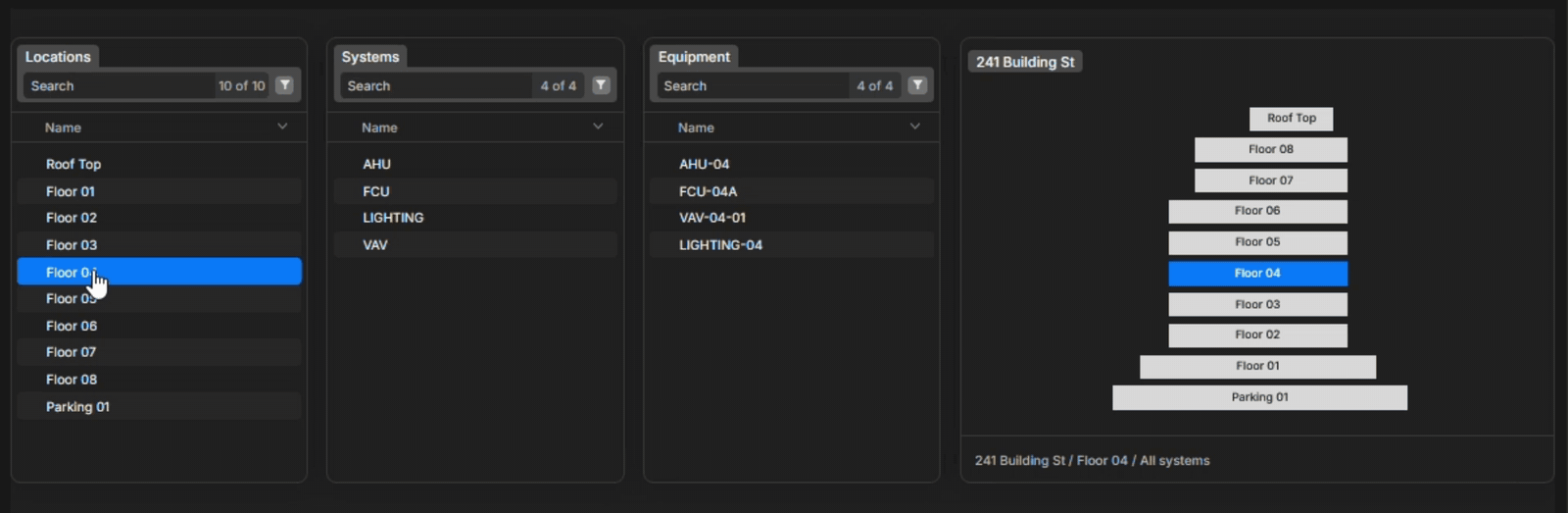This screenshot has height=513, width=1568.
Task: Open the Equipment filter icon
Action: pos(917,85)
